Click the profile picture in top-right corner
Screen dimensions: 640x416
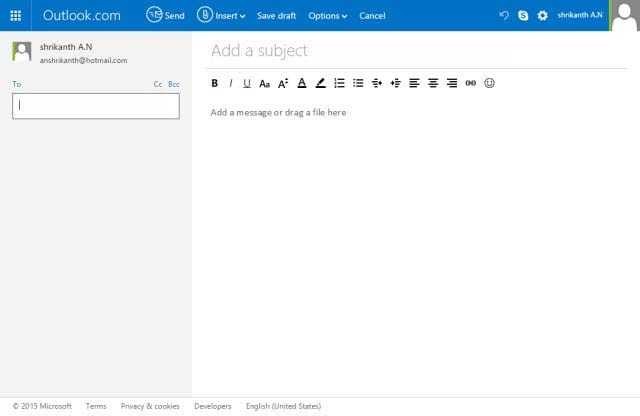pyautogui.click(x=624, y=16)
